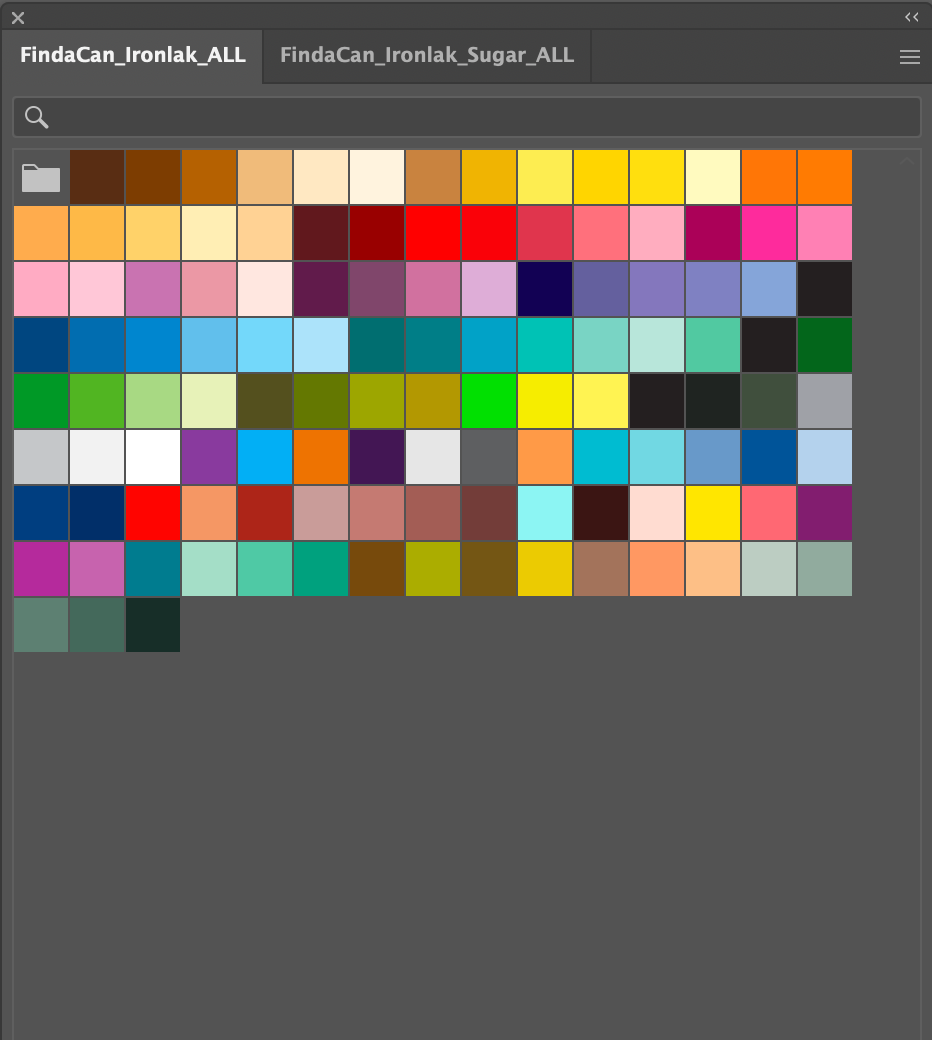Select the first swatch in the second row
Image resolution: width=932 pixels, height=1040 pixels.
click(41, 233)
